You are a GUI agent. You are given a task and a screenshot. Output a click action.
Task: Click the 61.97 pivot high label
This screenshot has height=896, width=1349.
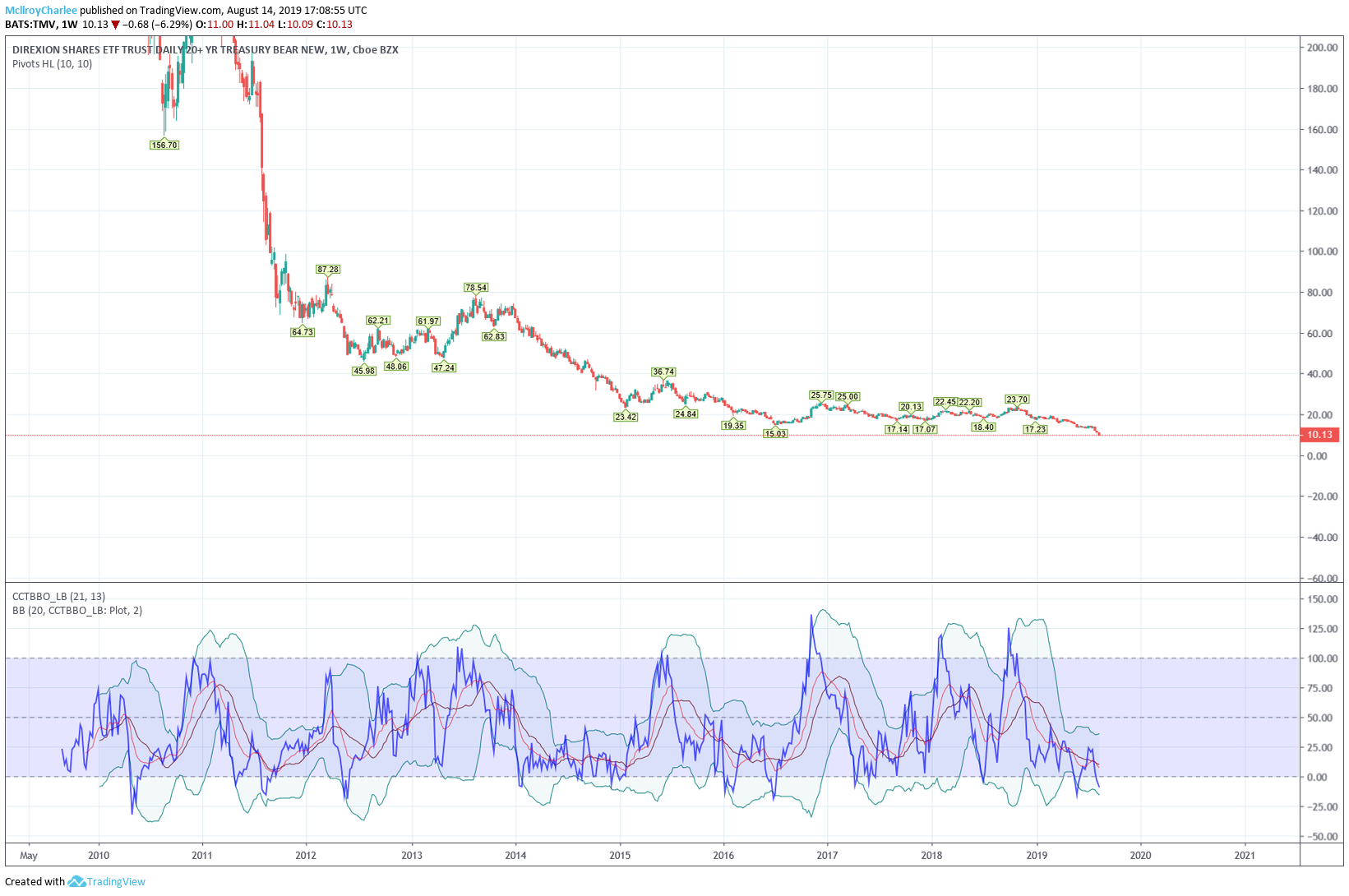pyautogui.click(x=428, y=321)
